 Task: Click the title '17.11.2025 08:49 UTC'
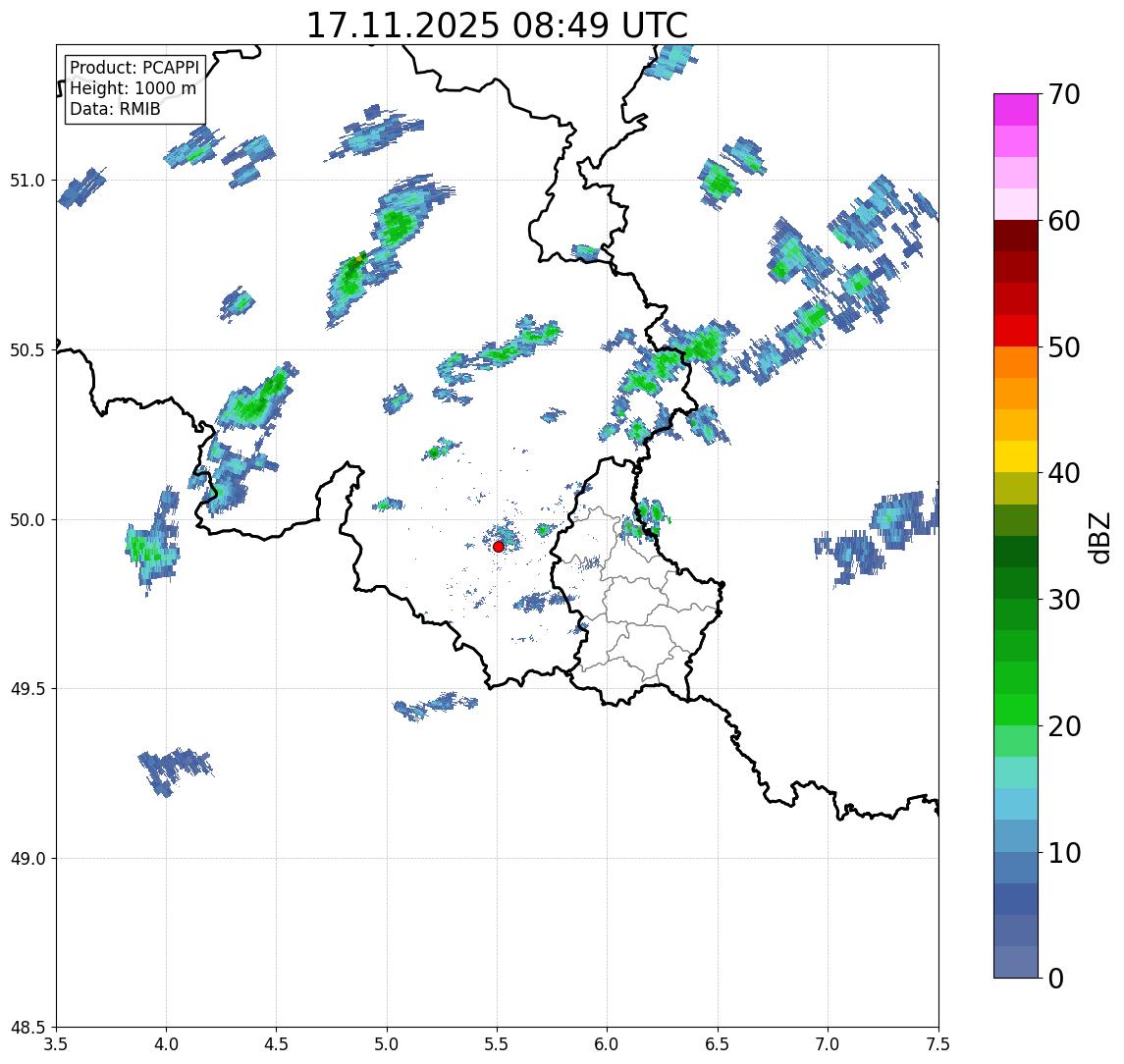497,26
